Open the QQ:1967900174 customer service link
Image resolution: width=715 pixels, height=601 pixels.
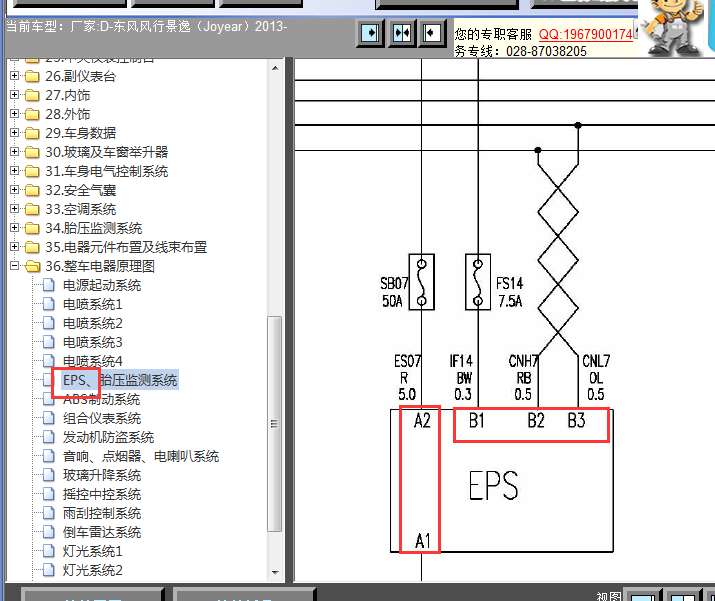[x=585, y=34]
